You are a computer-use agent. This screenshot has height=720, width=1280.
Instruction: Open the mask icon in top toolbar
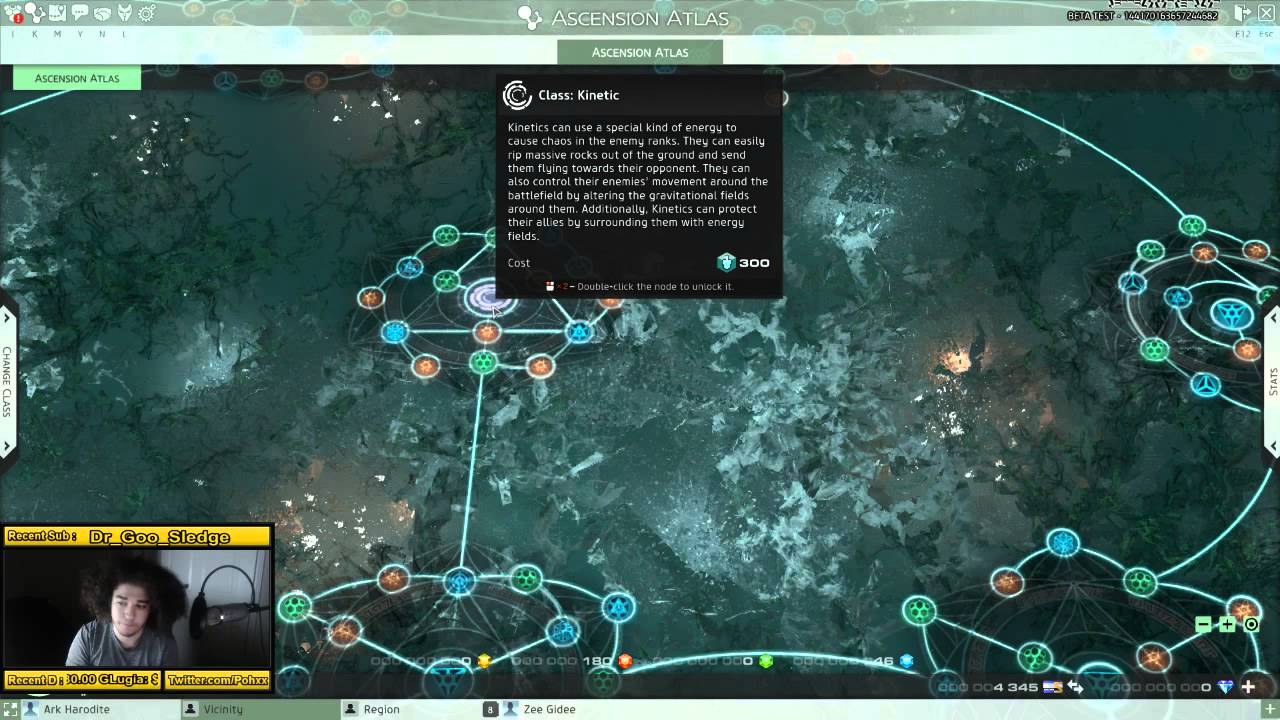pyautogui.click(x=125, y=13)
